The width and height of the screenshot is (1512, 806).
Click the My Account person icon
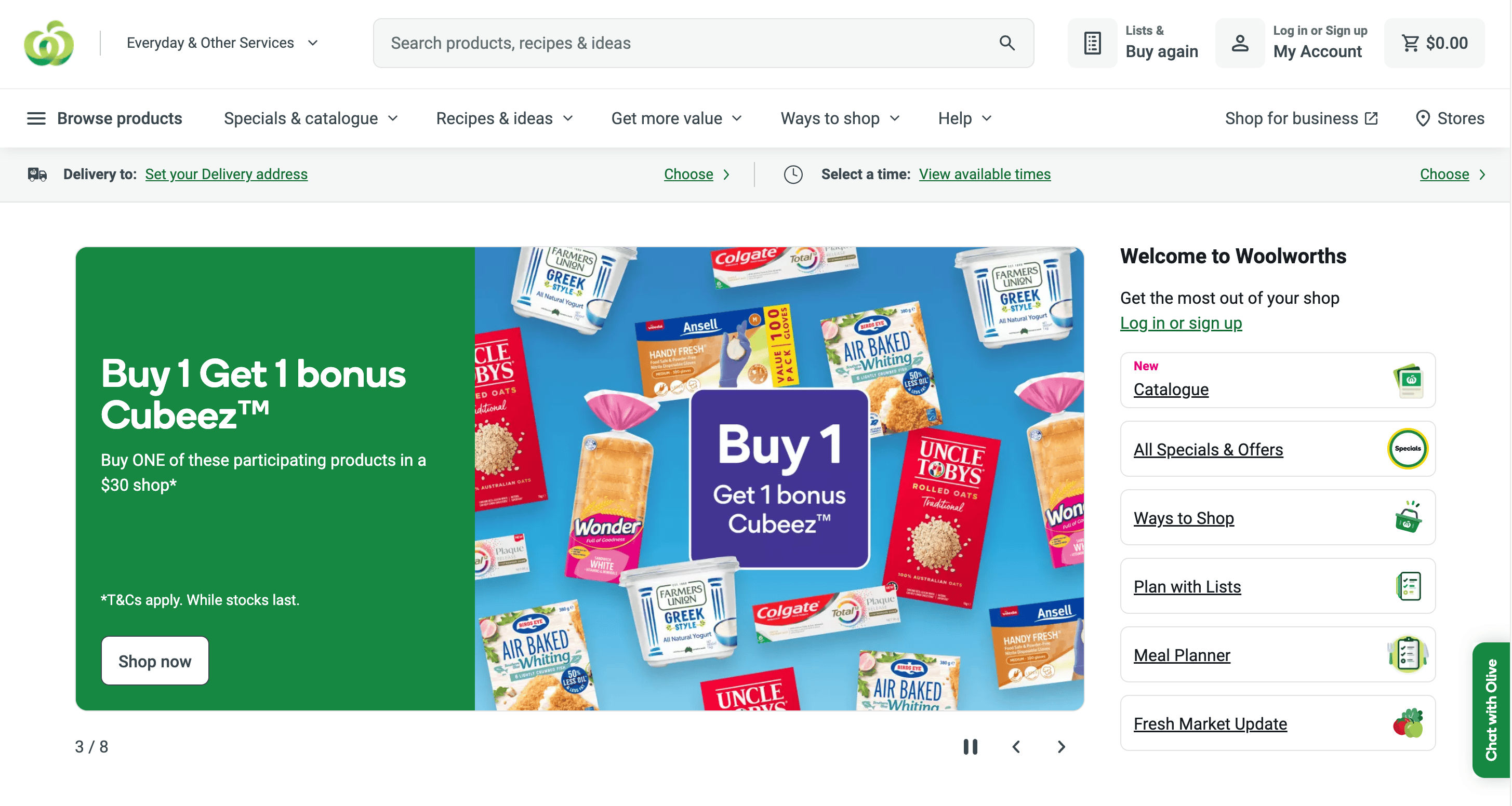[1240, 43]
